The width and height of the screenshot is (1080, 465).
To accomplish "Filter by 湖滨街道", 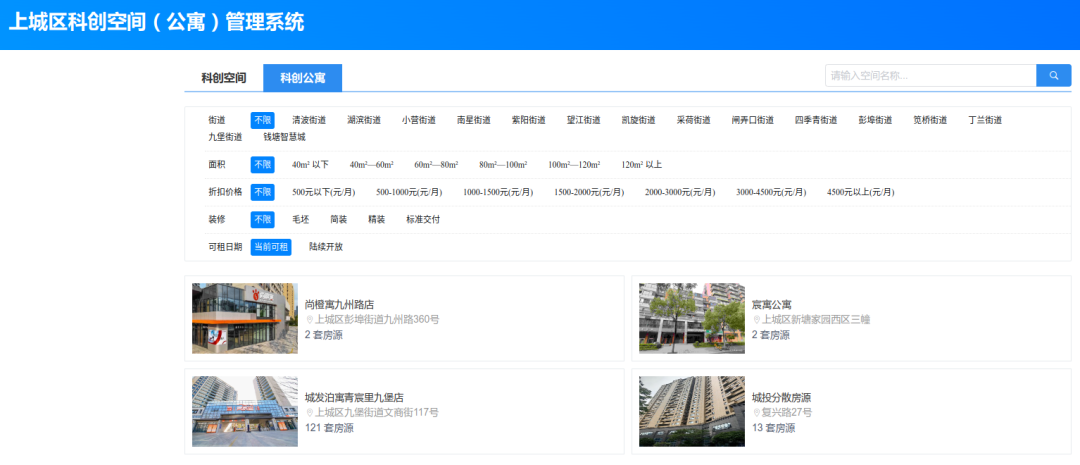I will coord(364,120).
